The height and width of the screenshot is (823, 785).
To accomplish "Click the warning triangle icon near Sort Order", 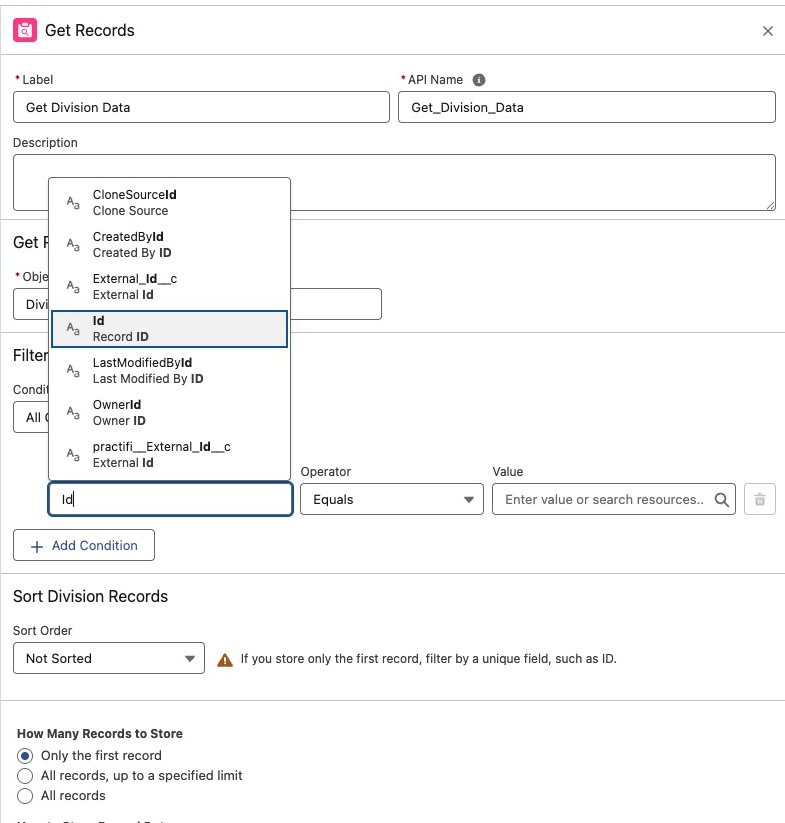I will [225, 659].
